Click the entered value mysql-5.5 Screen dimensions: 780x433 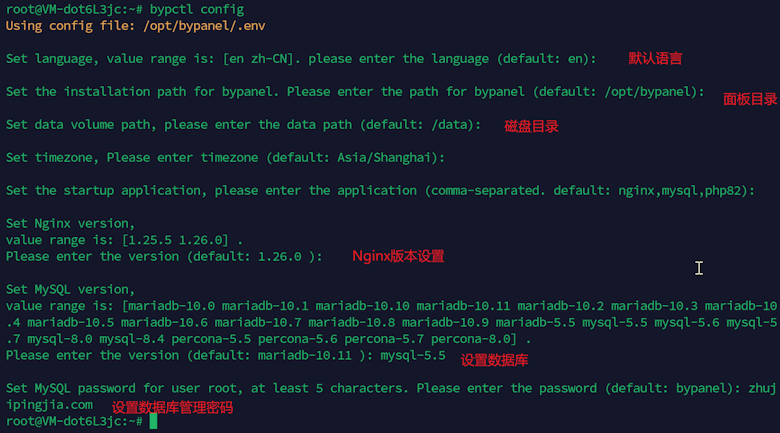[413, 355]
